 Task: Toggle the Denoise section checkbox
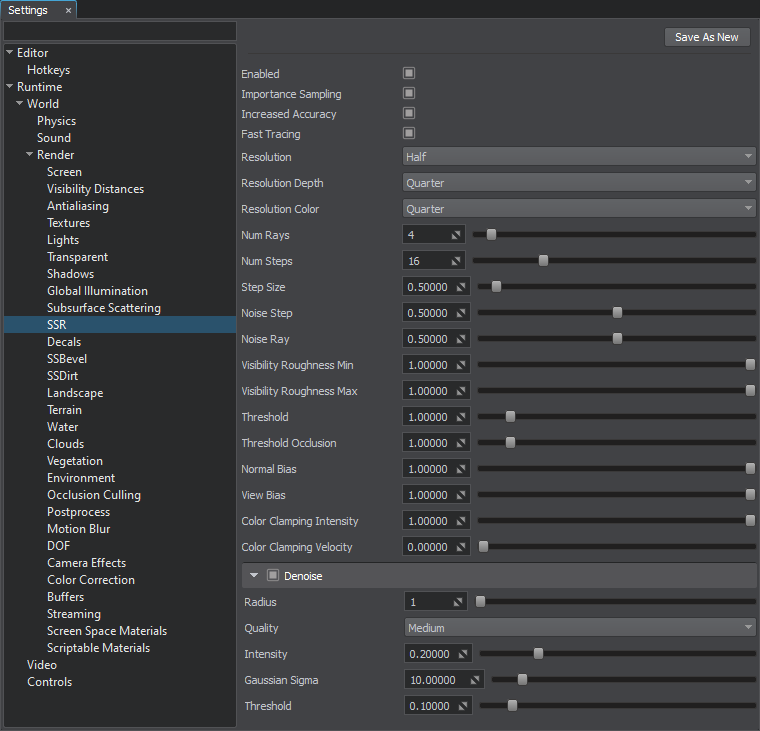click(x=273, y=575)
